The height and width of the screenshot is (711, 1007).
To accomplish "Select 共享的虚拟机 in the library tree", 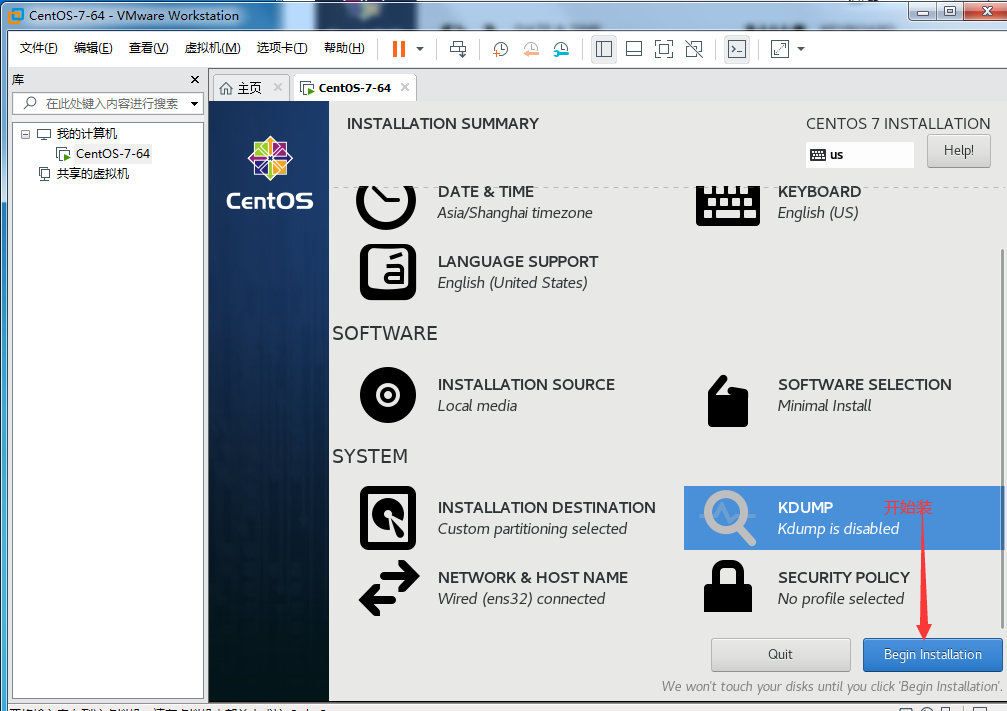I will (92, 173).
